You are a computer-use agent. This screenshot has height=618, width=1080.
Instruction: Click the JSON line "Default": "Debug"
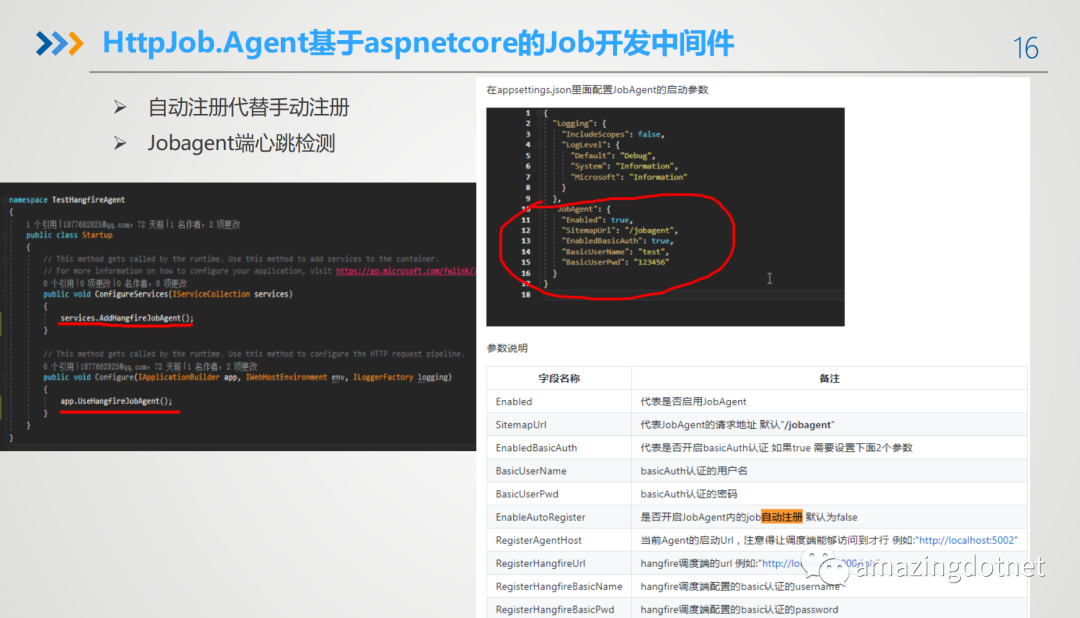click(612, 156)
